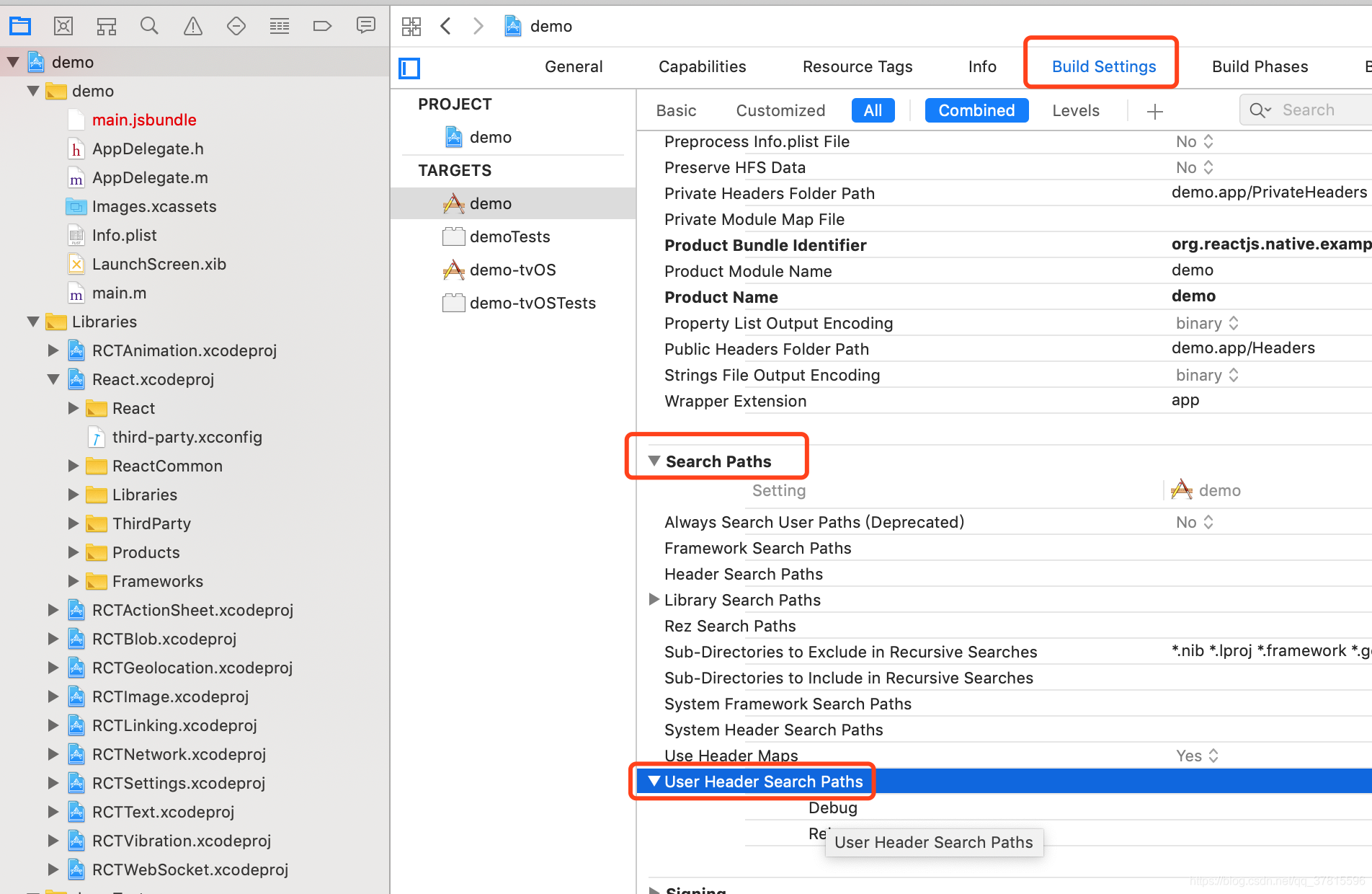Screen dimensions: 1372x894
Task: Open the Info tab
Action: coord(982,66)
